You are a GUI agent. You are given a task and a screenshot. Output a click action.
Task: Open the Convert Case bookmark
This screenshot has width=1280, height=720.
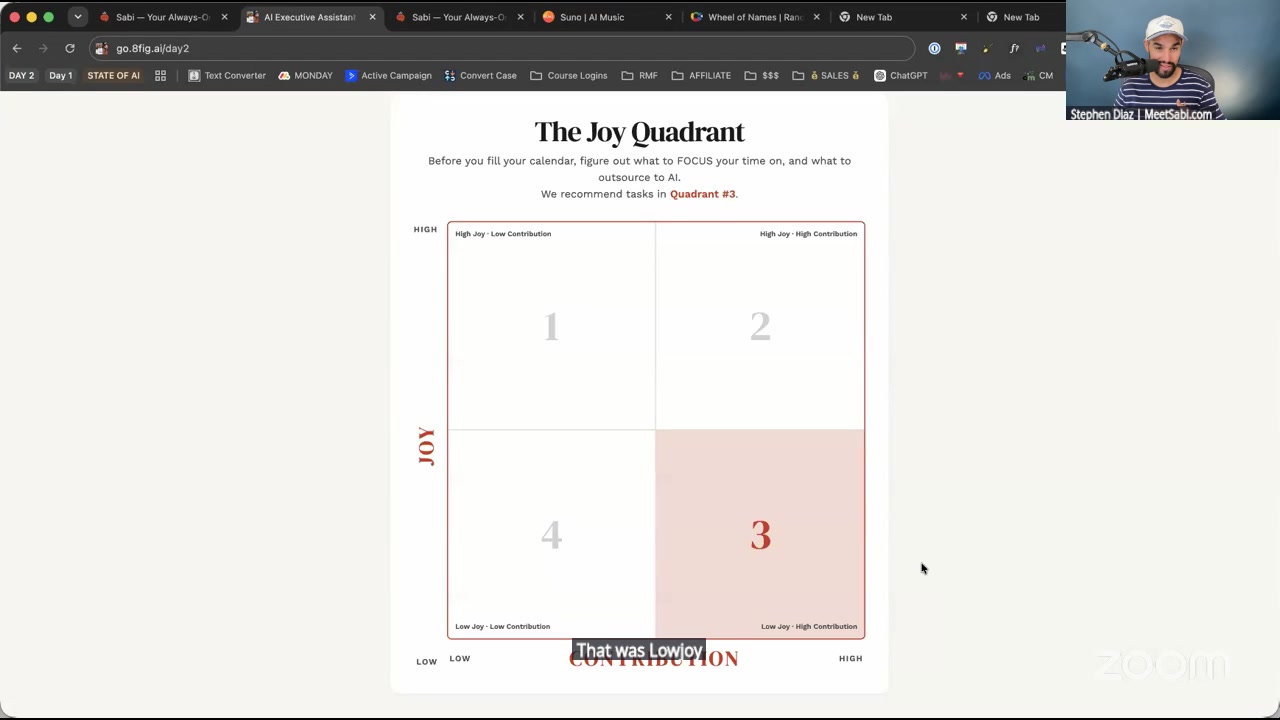click(480, 75)
